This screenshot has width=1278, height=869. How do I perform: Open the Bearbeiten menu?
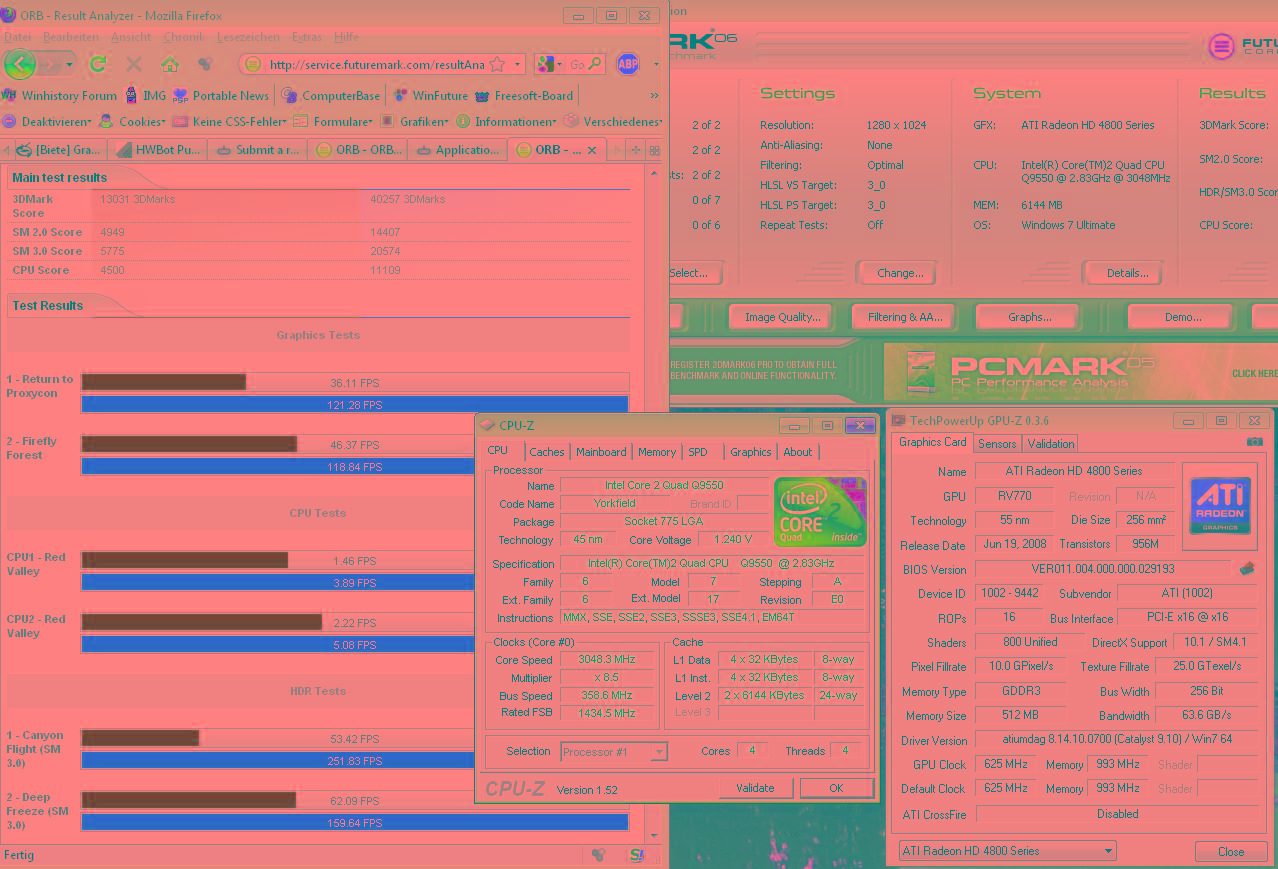71,37
